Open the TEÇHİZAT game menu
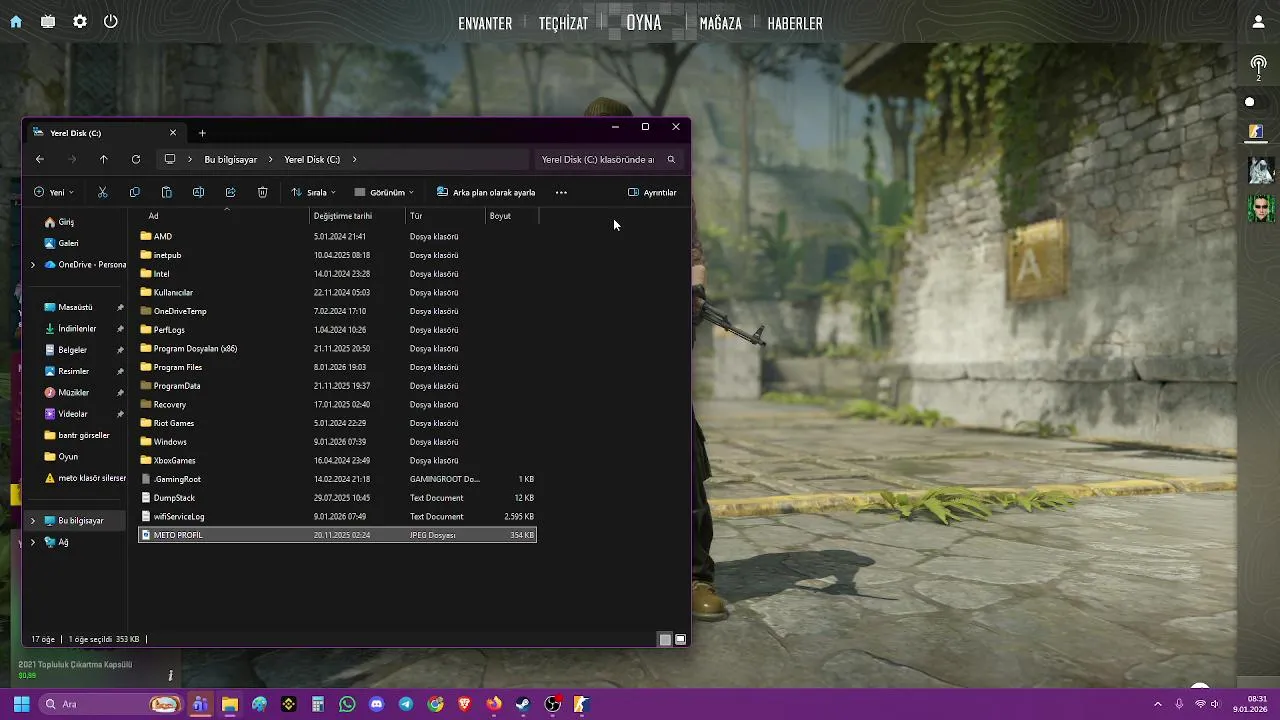1280x720 pixels. [563, 23]
